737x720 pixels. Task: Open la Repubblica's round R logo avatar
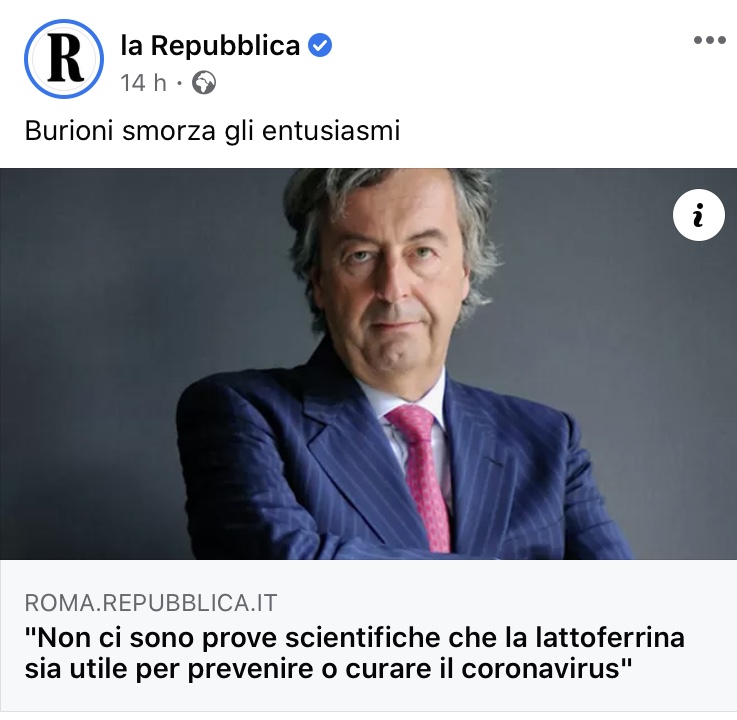tap(64, 59)
